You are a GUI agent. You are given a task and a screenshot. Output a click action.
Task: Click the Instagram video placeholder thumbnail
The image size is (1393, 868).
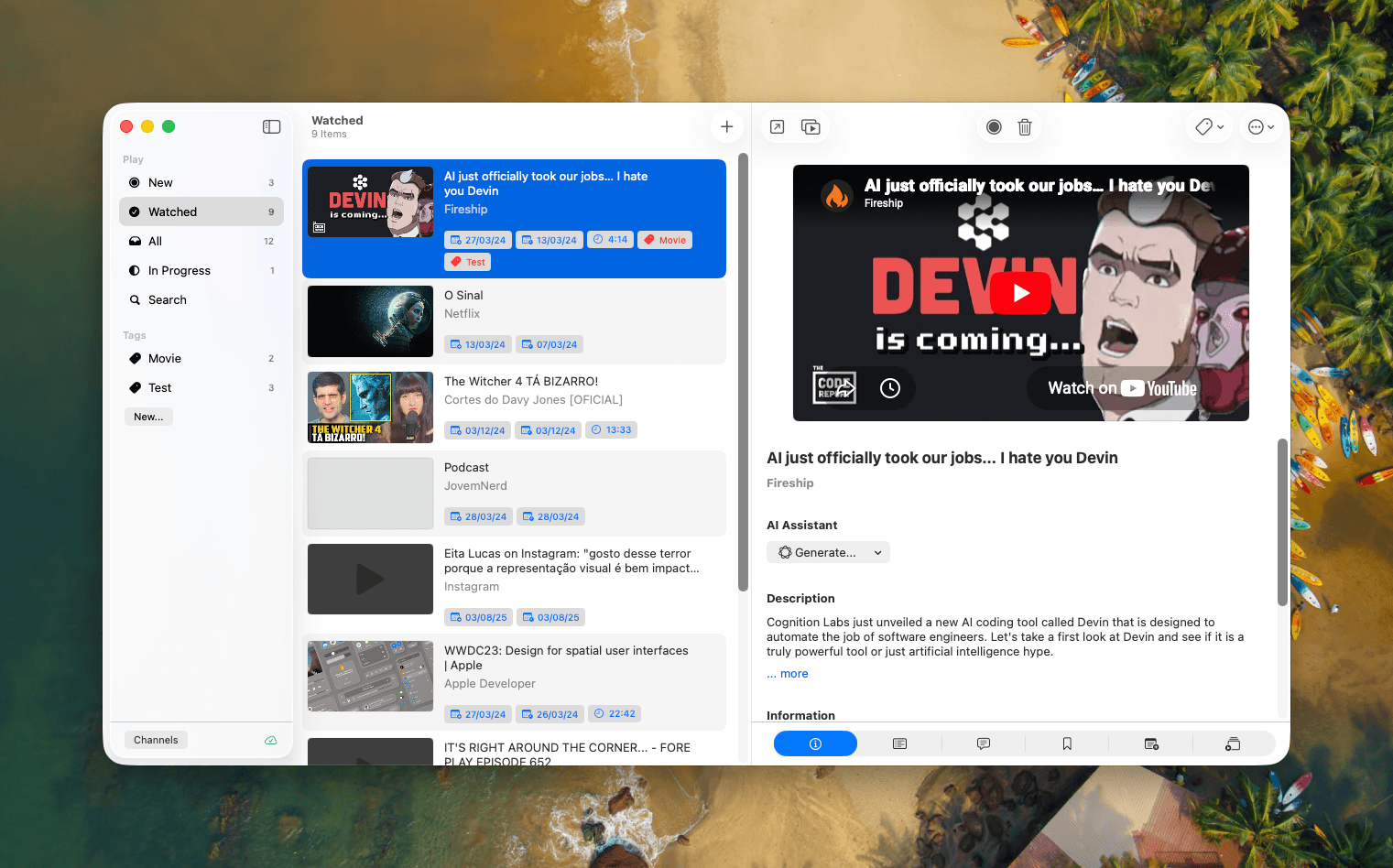point(370,579)
